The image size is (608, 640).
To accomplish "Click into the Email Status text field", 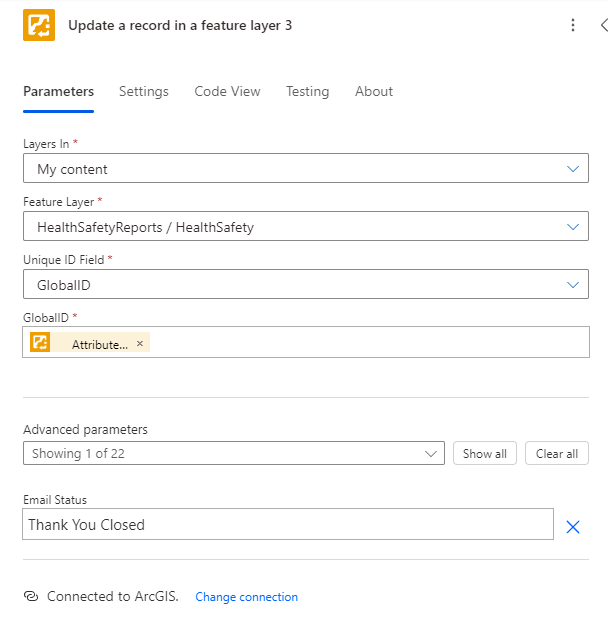I will tap(287, 524).
